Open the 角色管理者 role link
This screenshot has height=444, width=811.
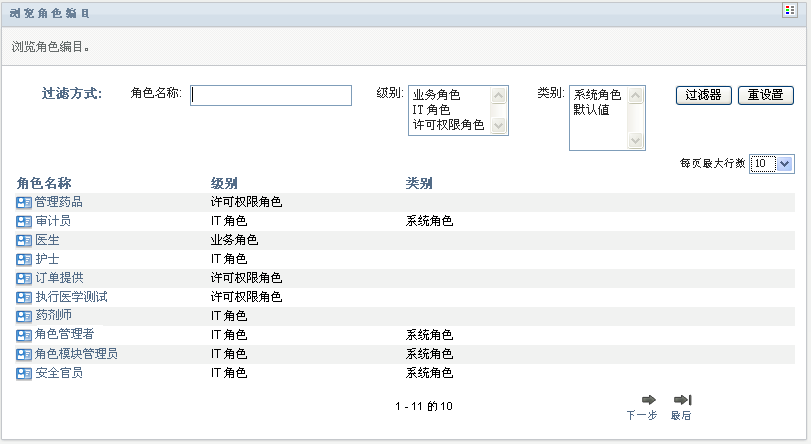coord(65,334)
